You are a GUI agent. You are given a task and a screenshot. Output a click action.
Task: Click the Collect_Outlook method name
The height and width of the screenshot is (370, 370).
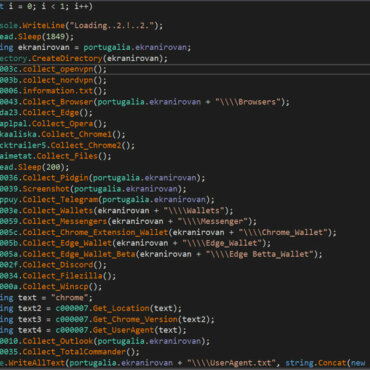point(58,341)
